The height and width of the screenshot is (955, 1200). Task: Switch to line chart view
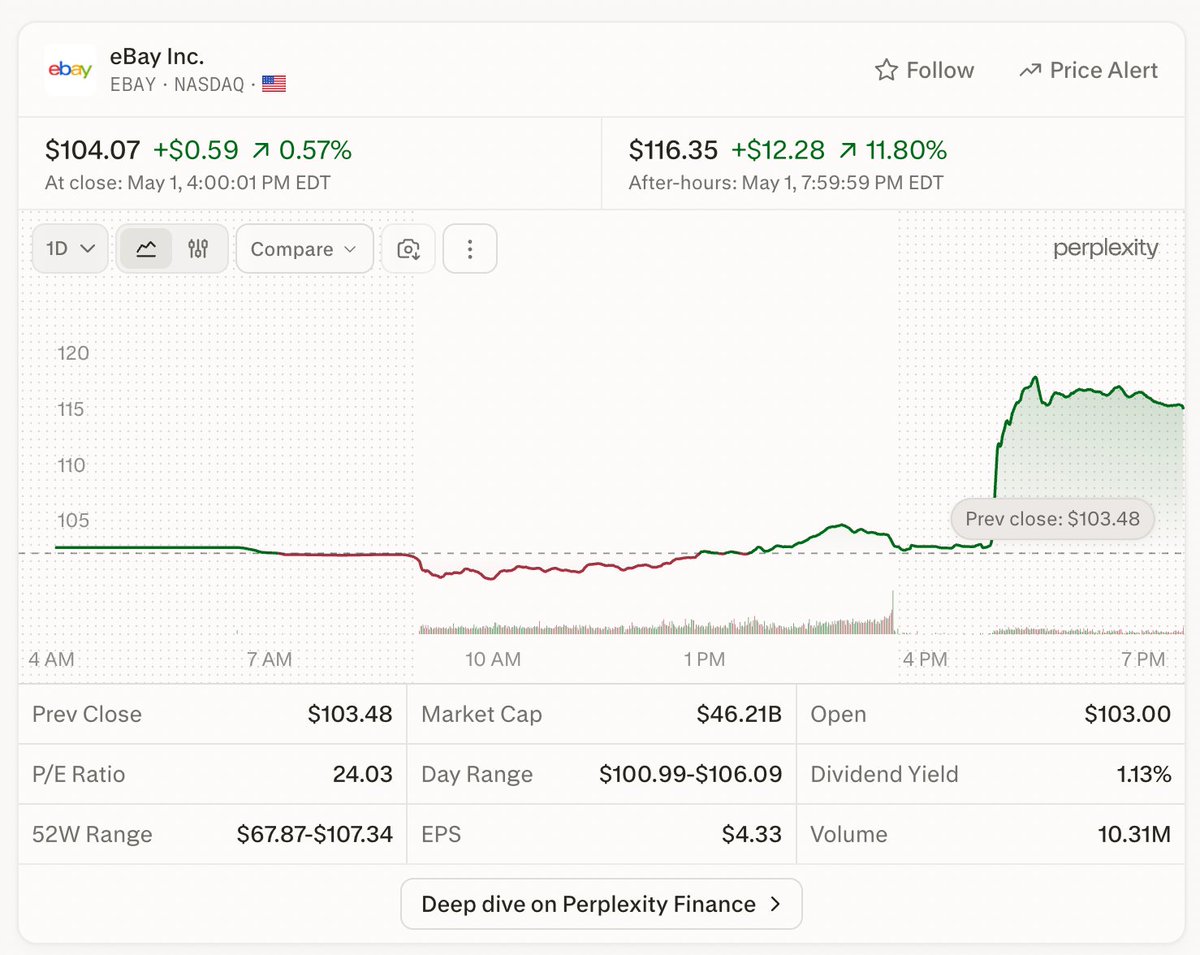[146, 249]
